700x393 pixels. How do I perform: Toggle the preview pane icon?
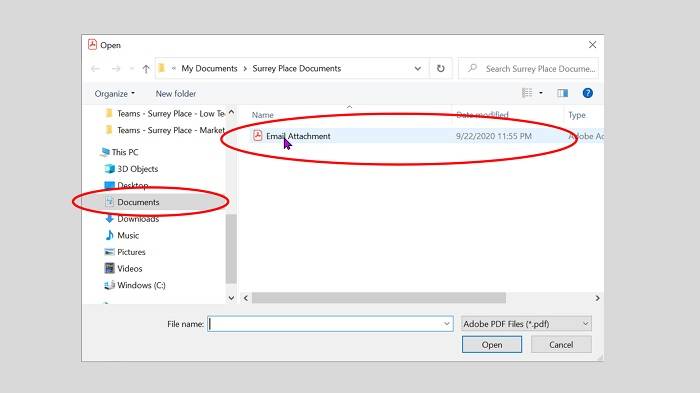click(562, 93)
